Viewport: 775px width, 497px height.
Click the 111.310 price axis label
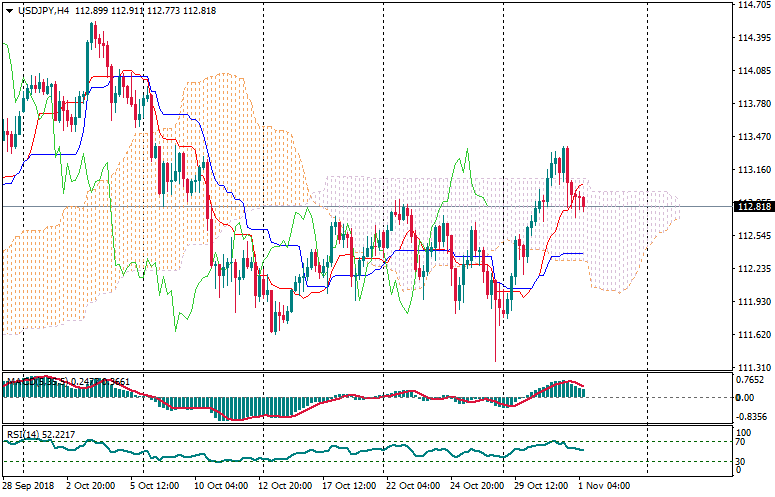click(x=752, y=367)
